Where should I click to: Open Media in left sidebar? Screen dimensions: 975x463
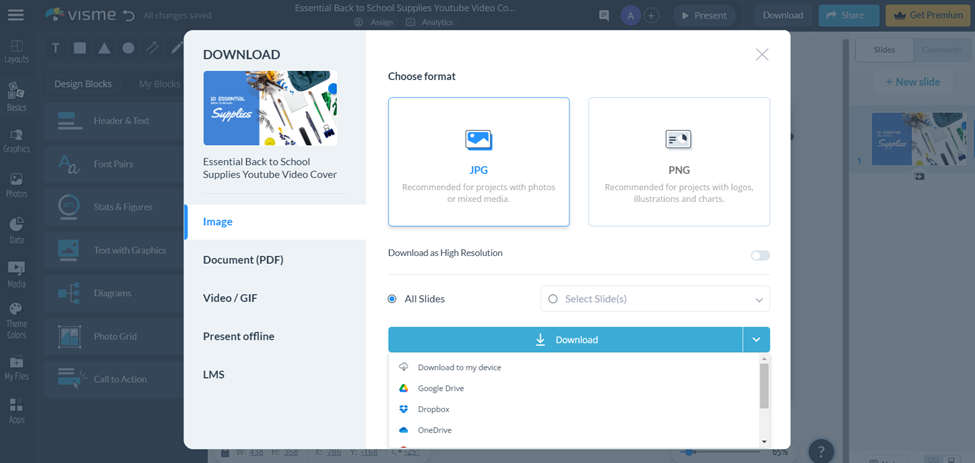pos(17,275)
